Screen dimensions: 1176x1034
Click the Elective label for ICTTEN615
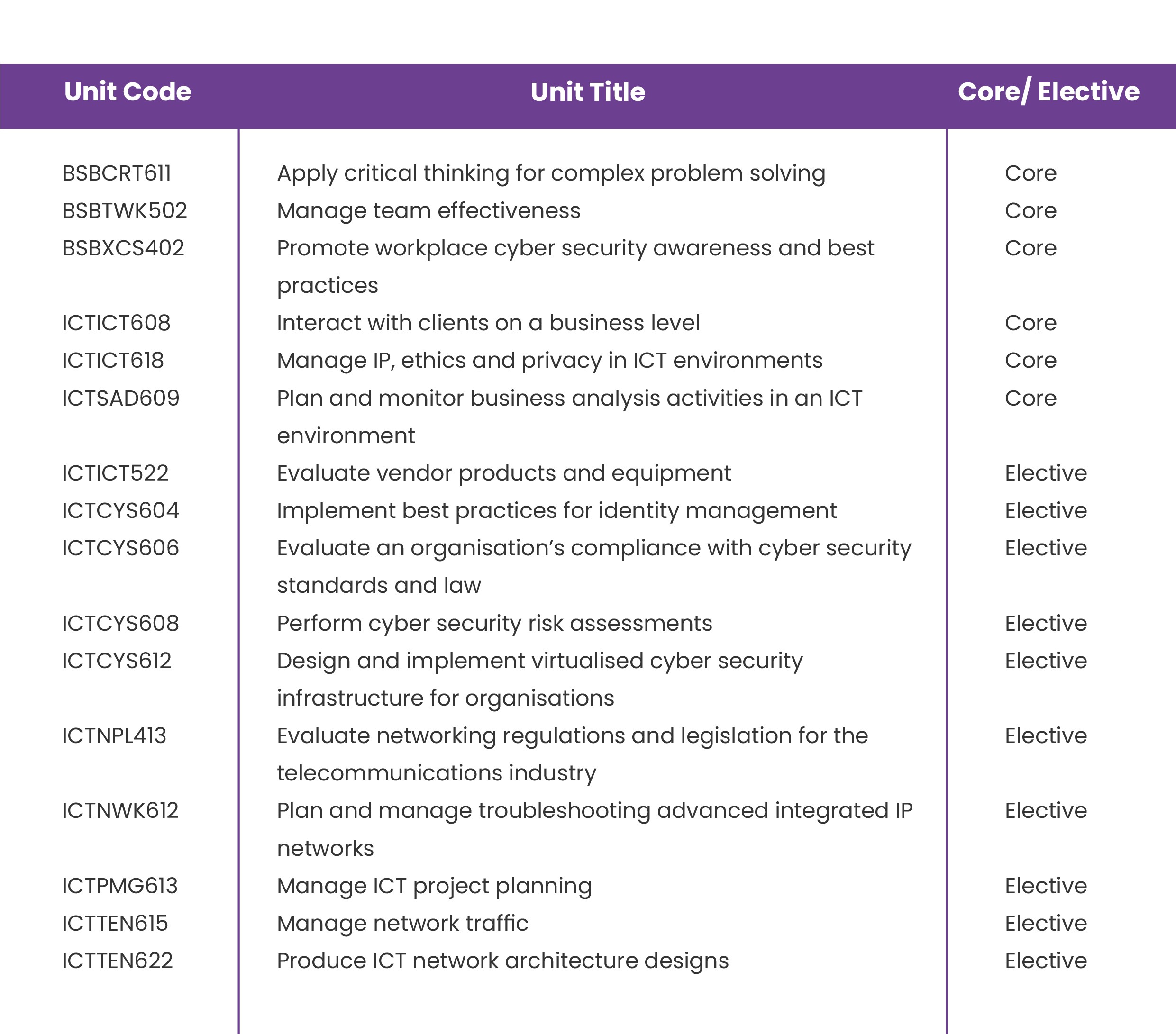coord(1045,924)
